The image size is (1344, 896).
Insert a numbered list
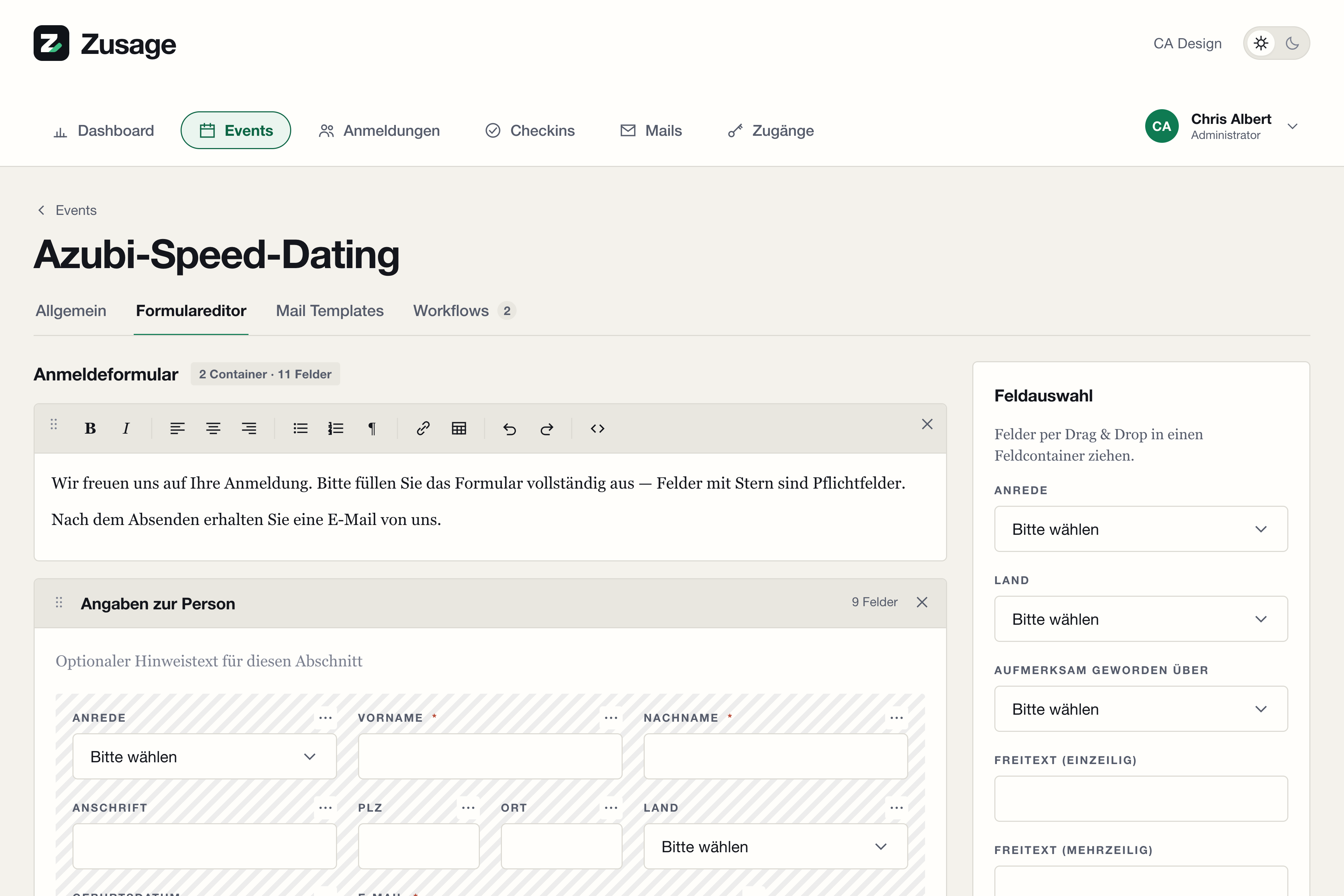click(336, 428)
